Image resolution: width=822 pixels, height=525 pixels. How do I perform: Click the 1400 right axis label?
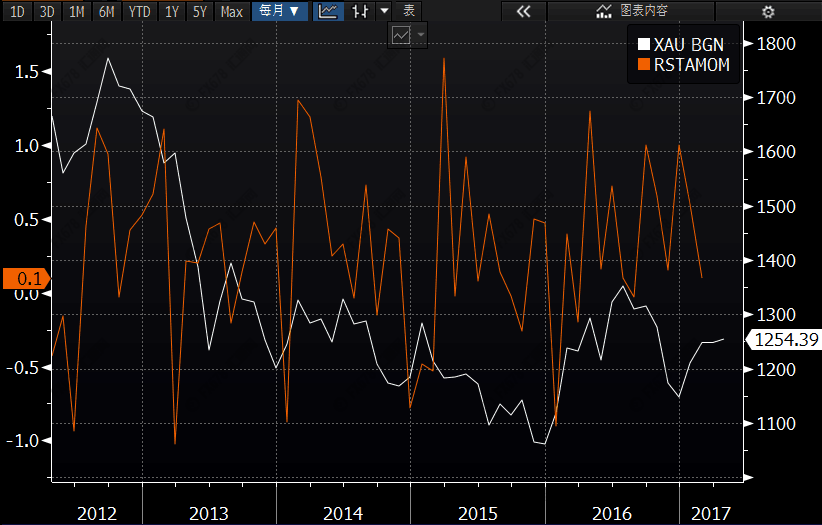[x=776, y=261]
